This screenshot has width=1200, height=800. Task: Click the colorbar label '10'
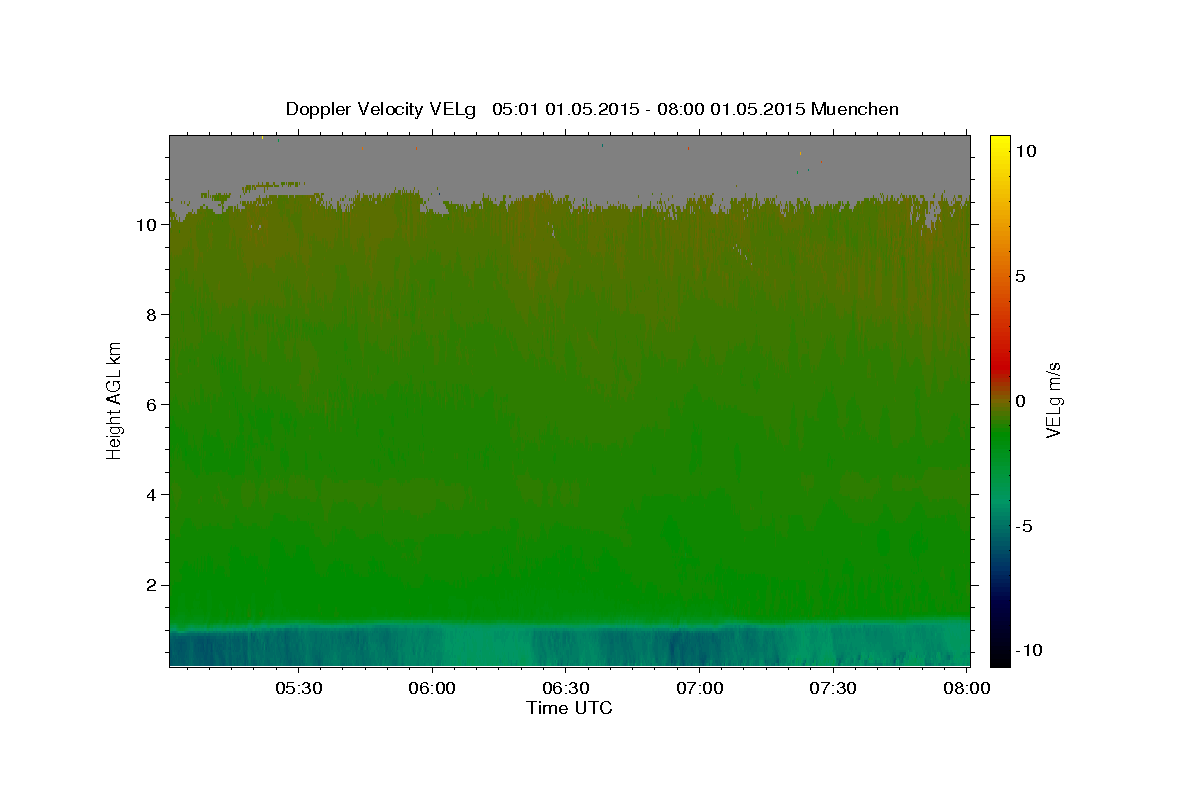[x=1025, y=151]
